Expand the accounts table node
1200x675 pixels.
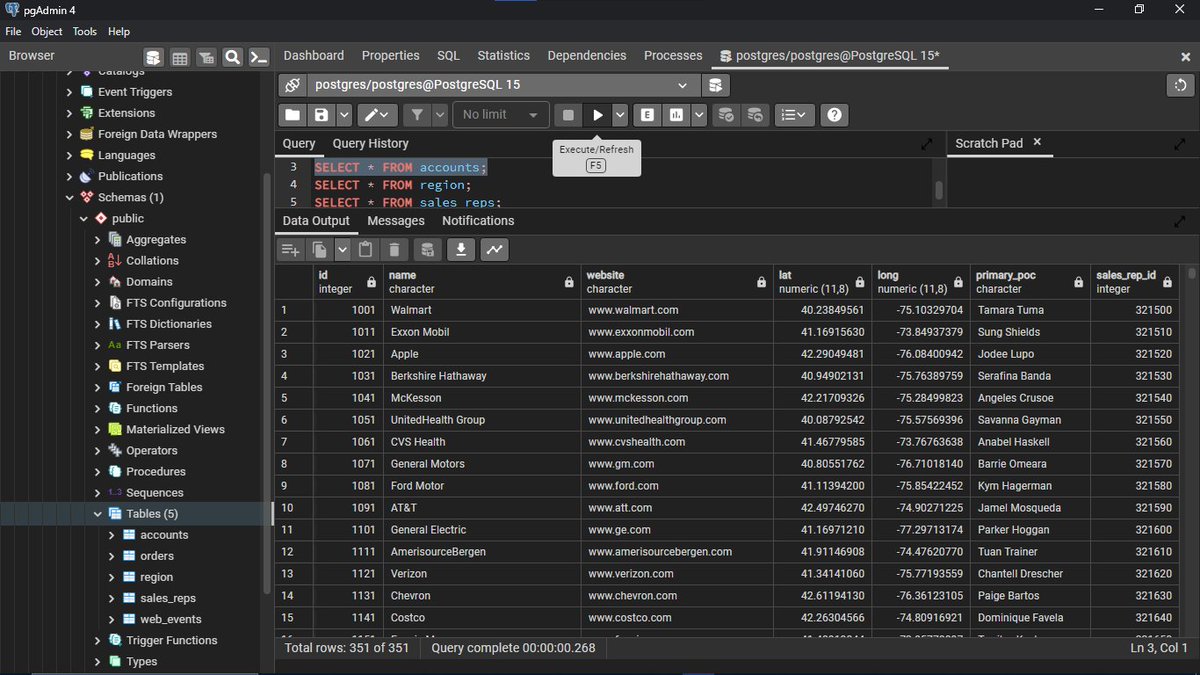tap(112, 535)
